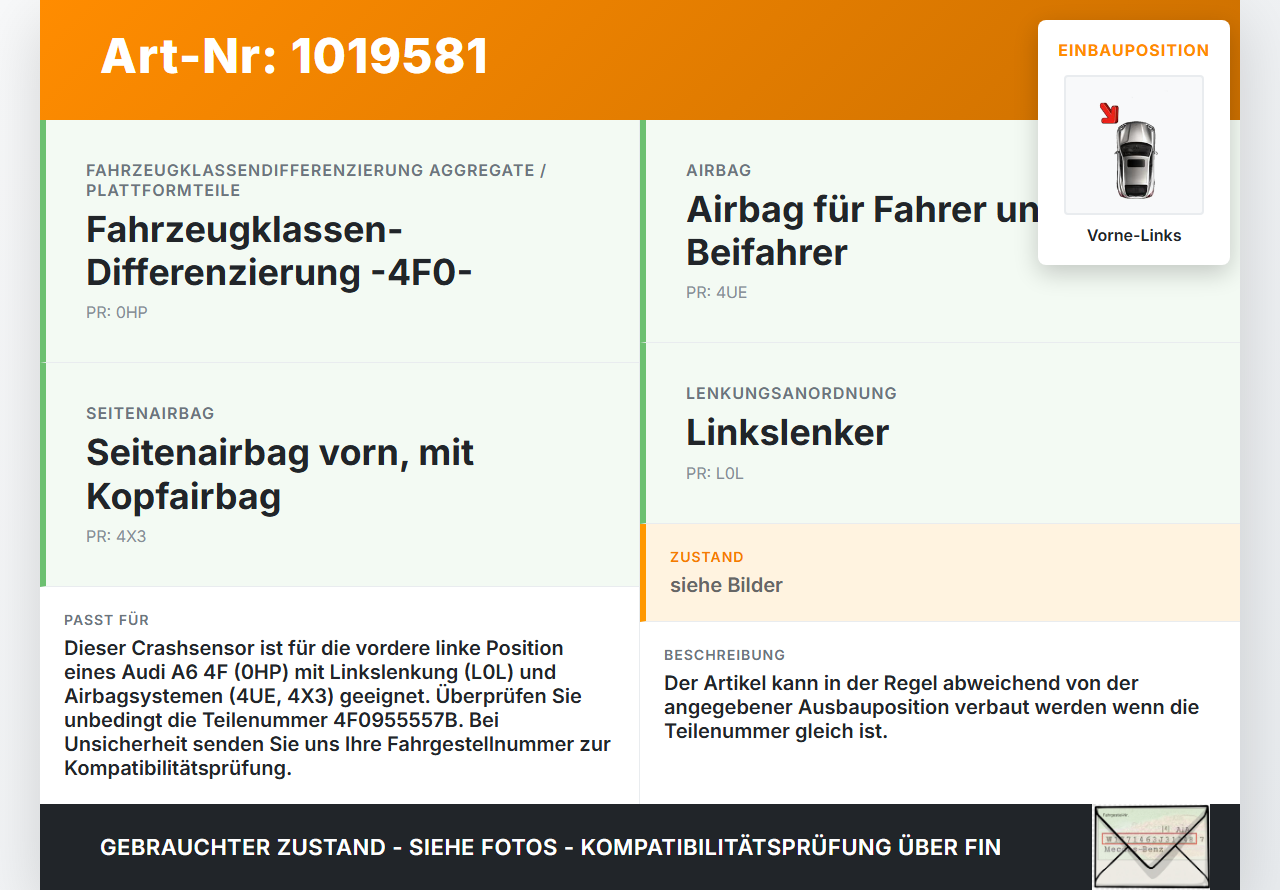This screenshot has width=1280, height=890.
Task: Click the LENKUNGSANORDNUNG label
Action: click(791, 394)
